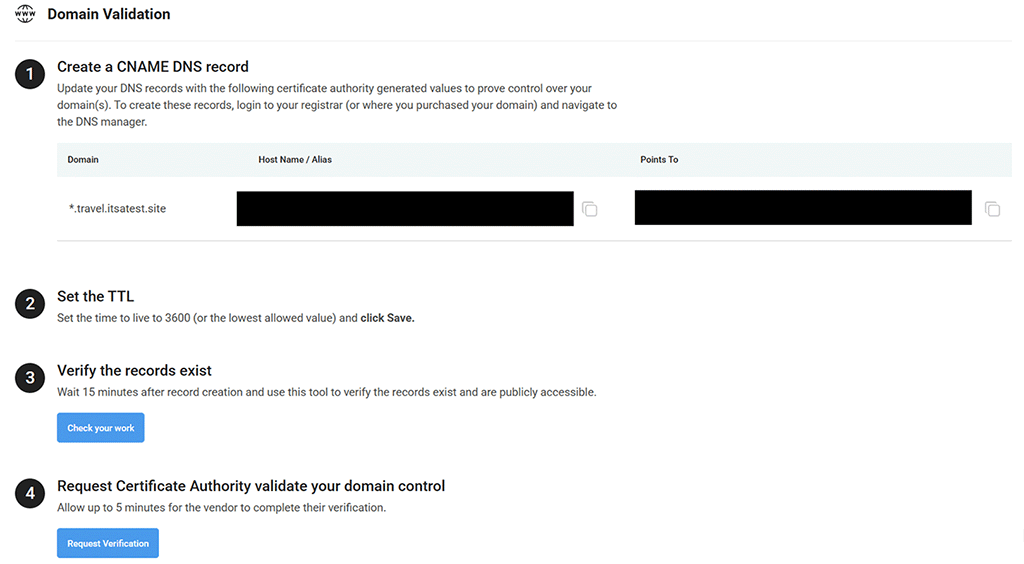Click the Host Name / Alias column header
Viewport: 1024px width, 564px height.
[x=295, y=160]
